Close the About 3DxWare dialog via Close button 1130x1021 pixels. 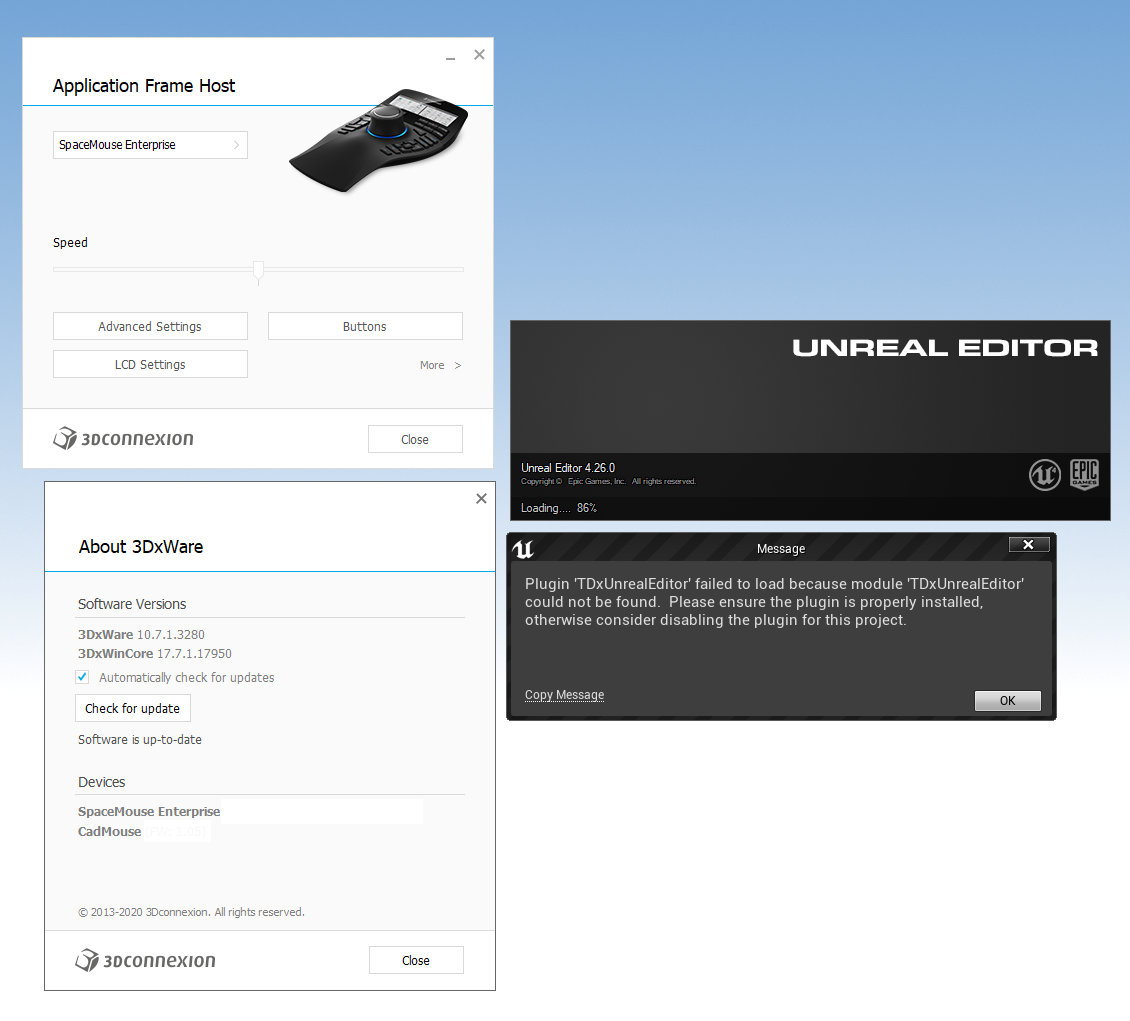(x=416, y=960)
